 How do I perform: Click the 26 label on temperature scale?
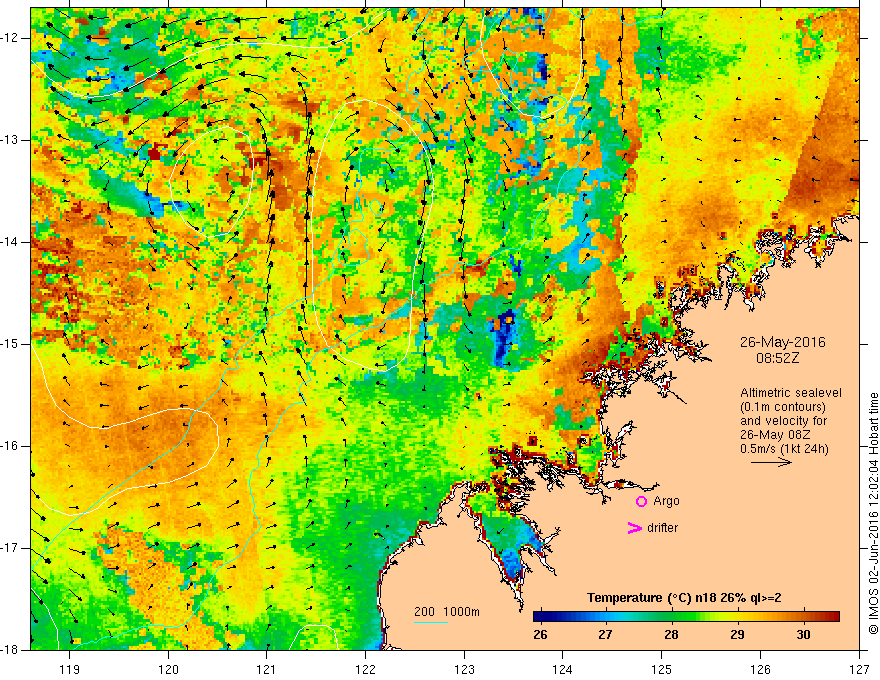coord(540,635)
